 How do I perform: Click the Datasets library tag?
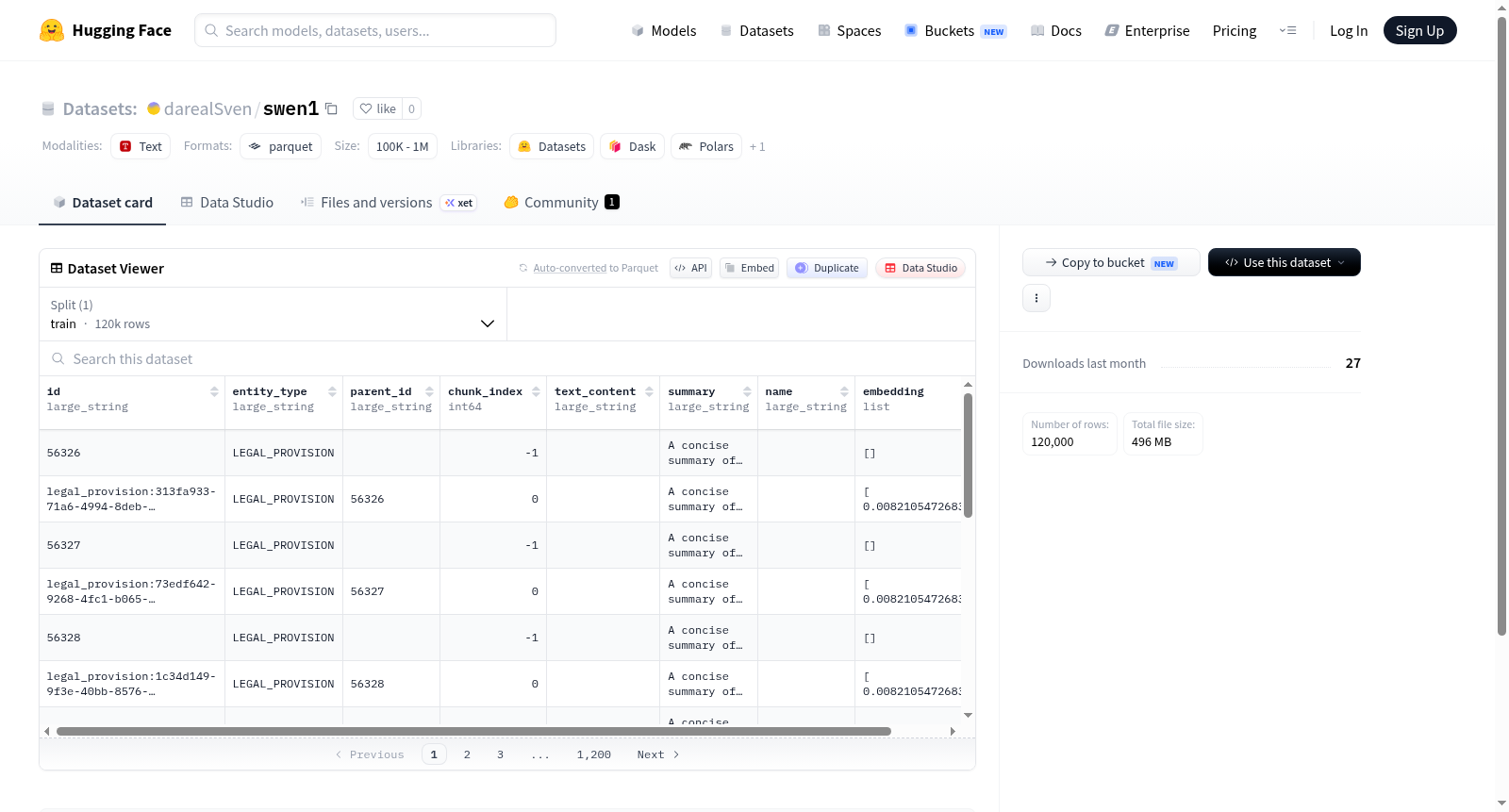pyautogui.click(x=552, y=146)
